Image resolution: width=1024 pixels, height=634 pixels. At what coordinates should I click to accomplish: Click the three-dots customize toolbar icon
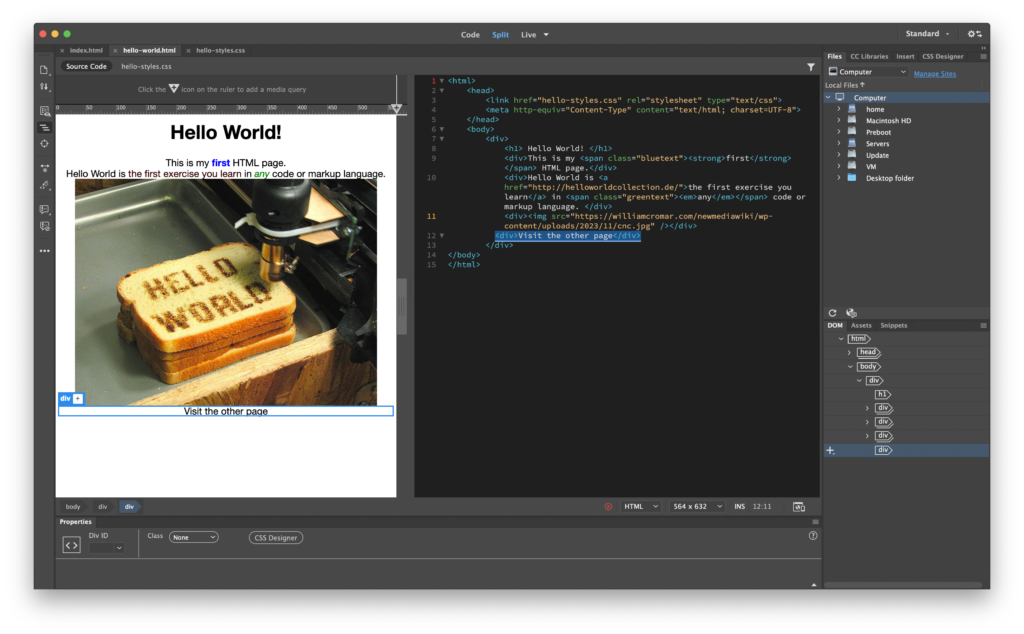(45, 251)
